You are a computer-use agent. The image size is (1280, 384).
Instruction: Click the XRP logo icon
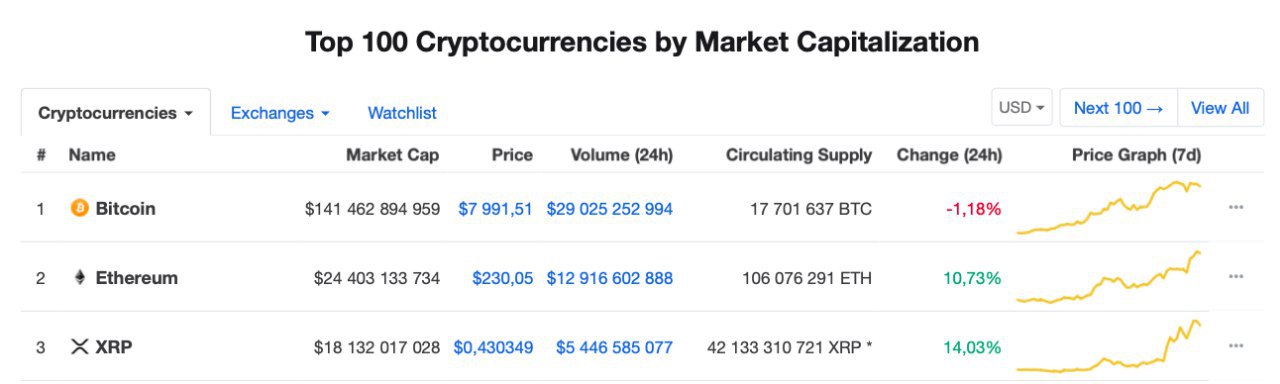tap(80, 348)
